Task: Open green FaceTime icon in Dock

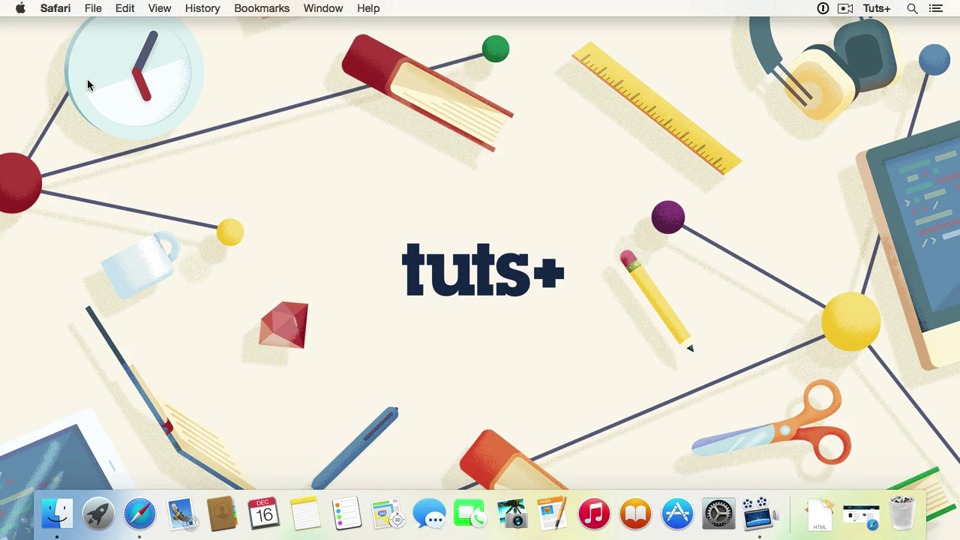Action: 470,513
